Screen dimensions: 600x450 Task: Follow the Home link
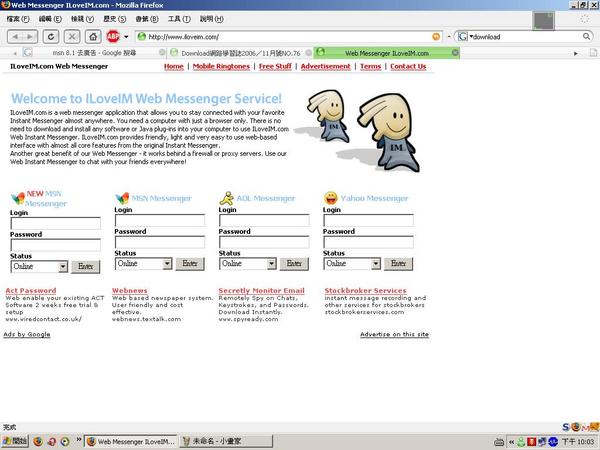(x=174, y=67)
